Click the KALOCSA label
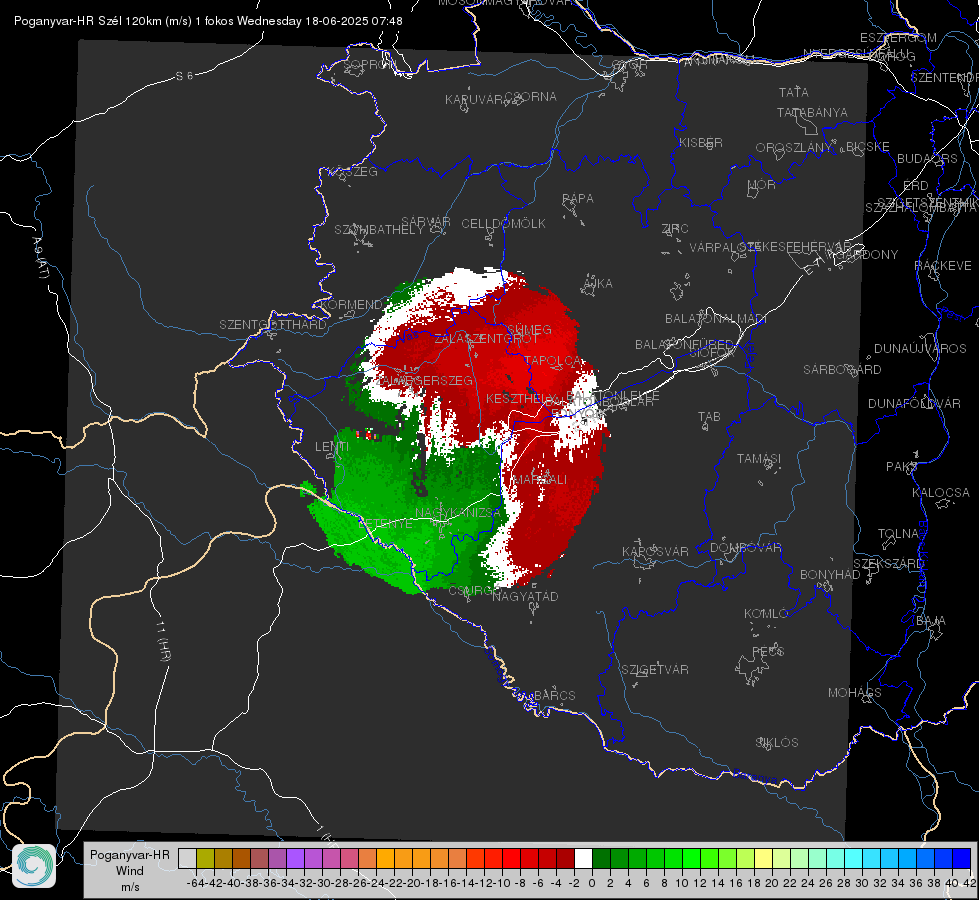979x900 pixels. tap(941, 493)
